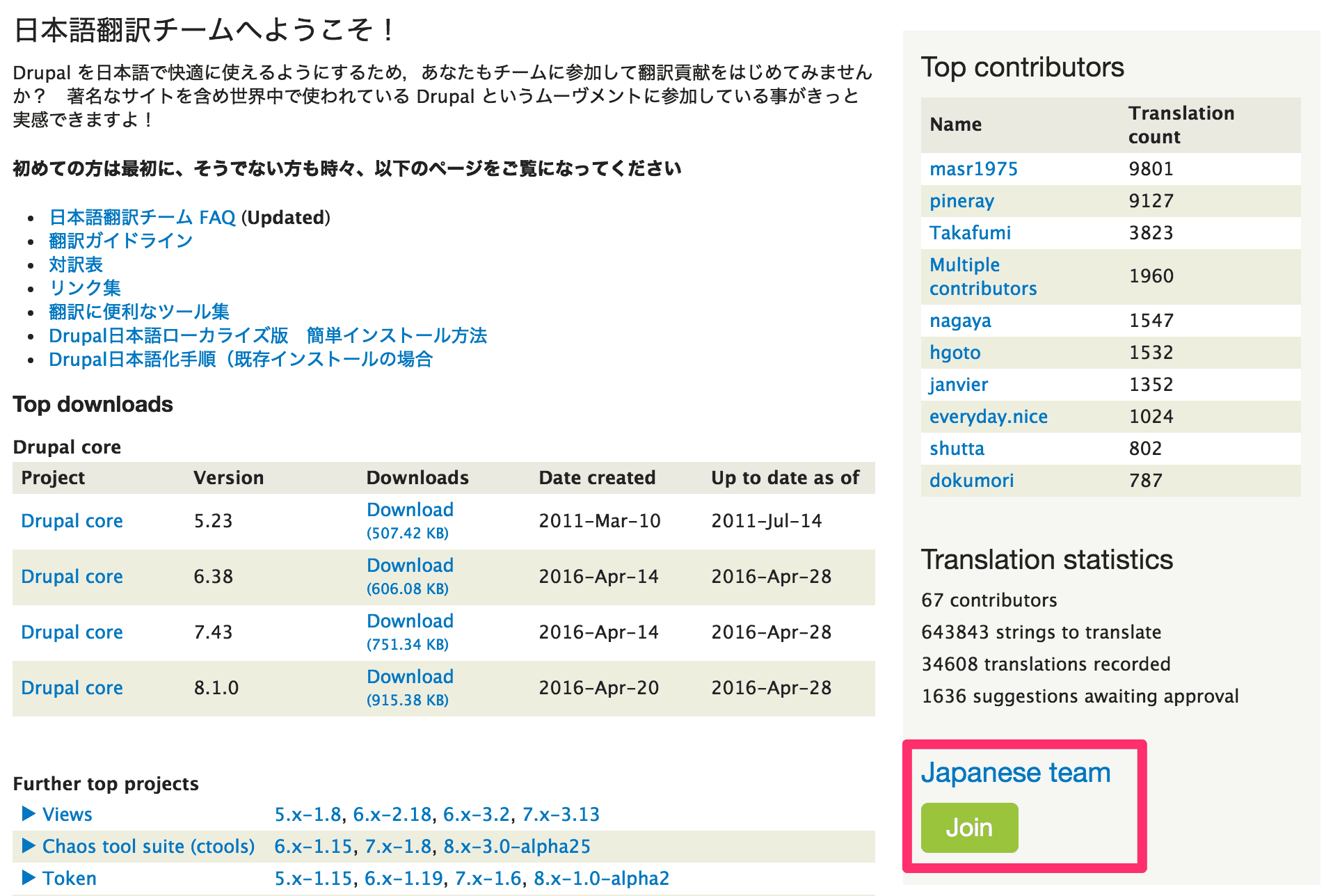Open Token release 7.x-1.6
The image size is (1333, 896).
tap(488, 878)
